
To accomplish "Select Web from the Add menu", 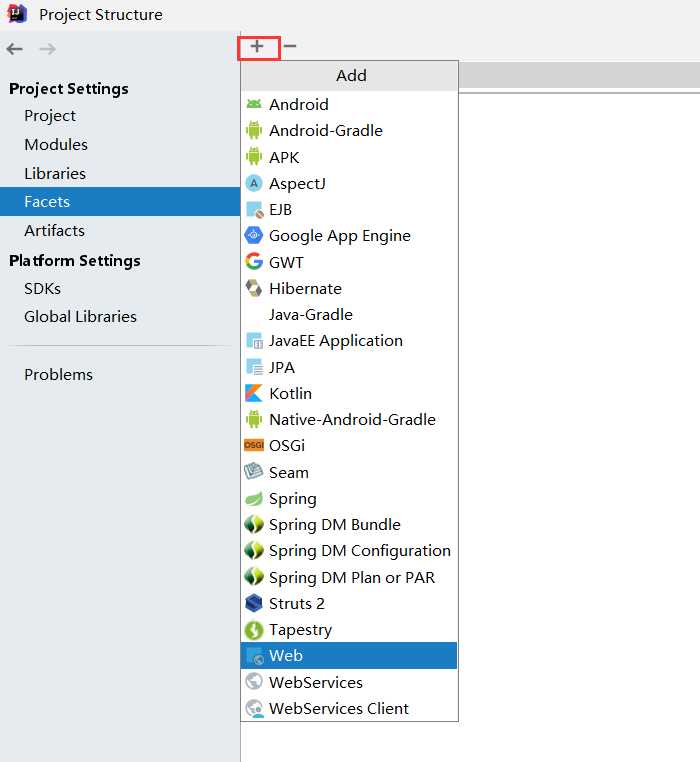I will pyautogui.click(x=286, y=656).
